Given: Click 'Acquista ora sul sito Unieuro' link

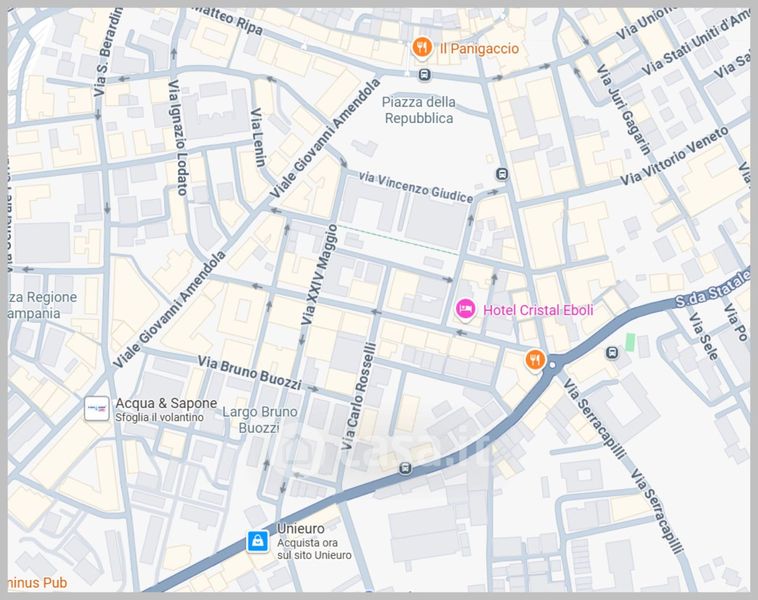Looking at the screenshot, I should (314, 549).
